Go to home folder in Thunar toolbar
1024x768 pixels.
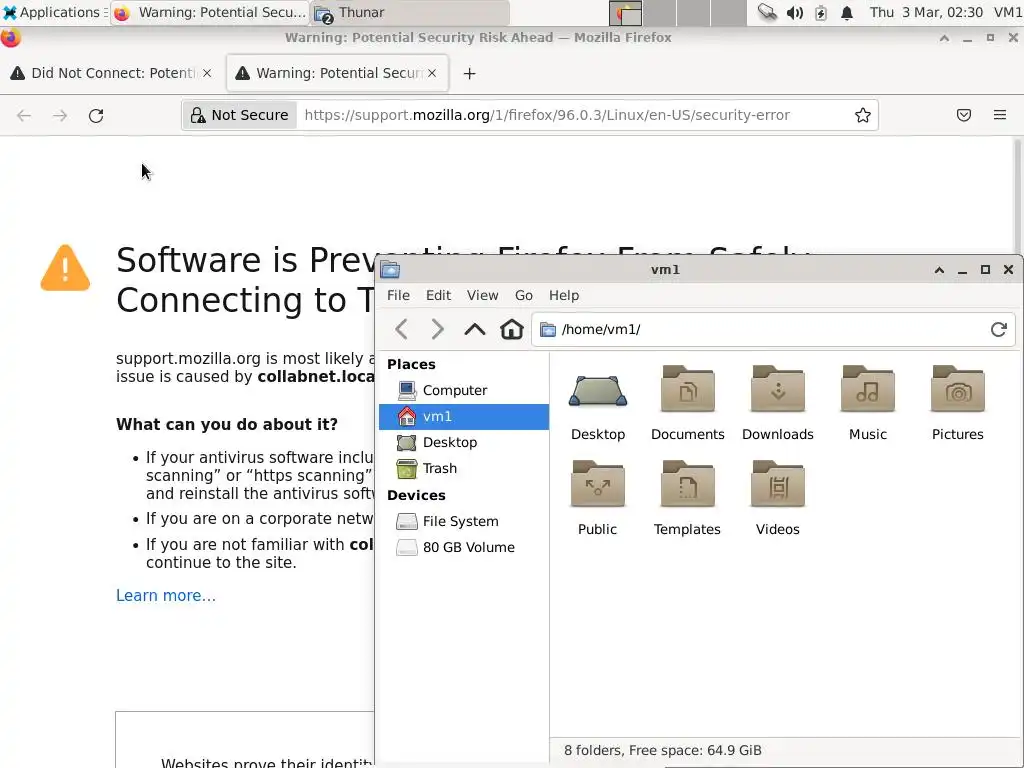[x=511, y=329]
